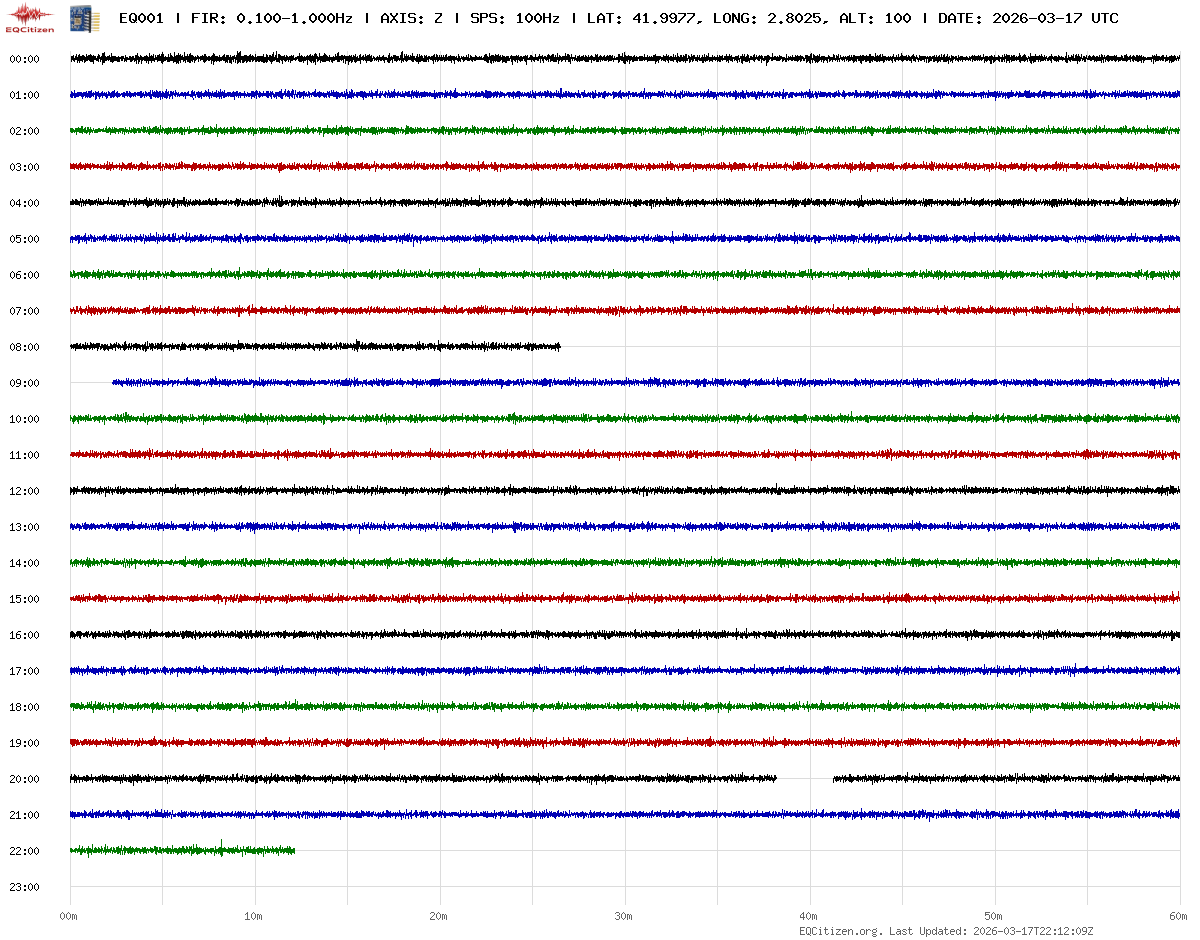
Task: Select the 08:00 hour label
Action: pos(24,347)
